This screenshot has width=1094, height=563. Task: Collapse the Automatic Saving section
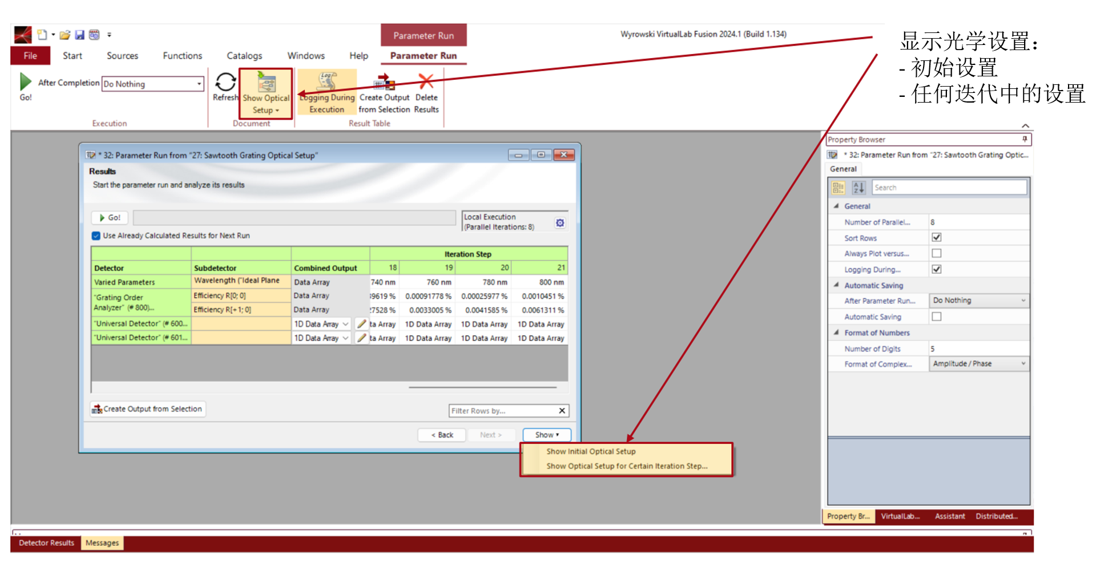(837, 285)
